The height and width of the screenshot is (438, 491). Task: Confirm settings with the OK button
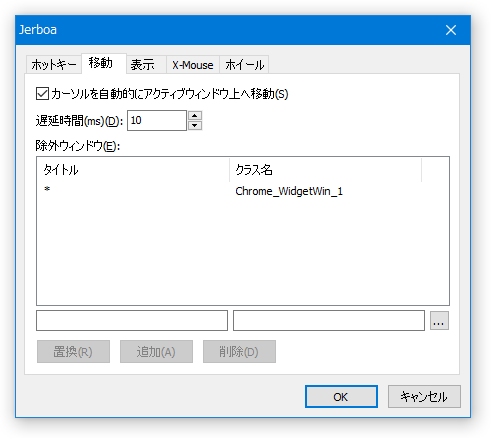point(341,397)
